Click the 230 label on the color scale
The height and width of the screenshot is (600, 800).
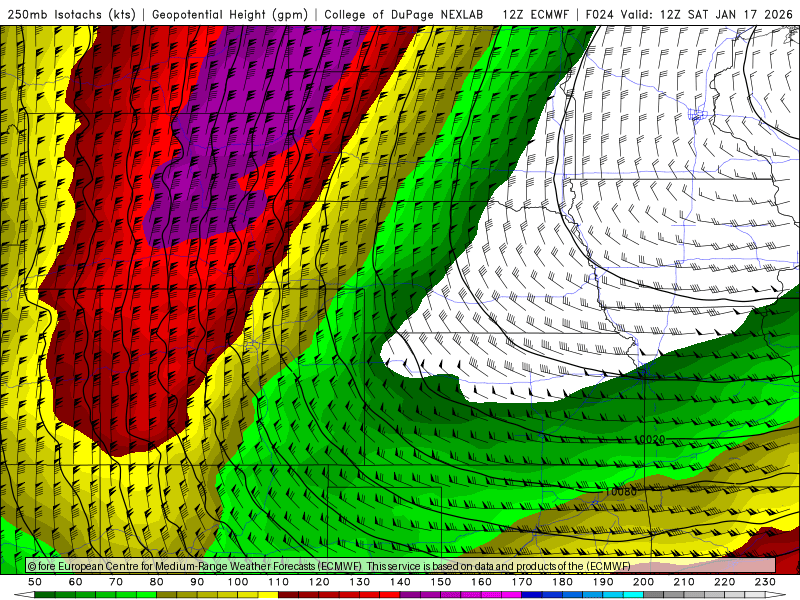pos(765,582)
